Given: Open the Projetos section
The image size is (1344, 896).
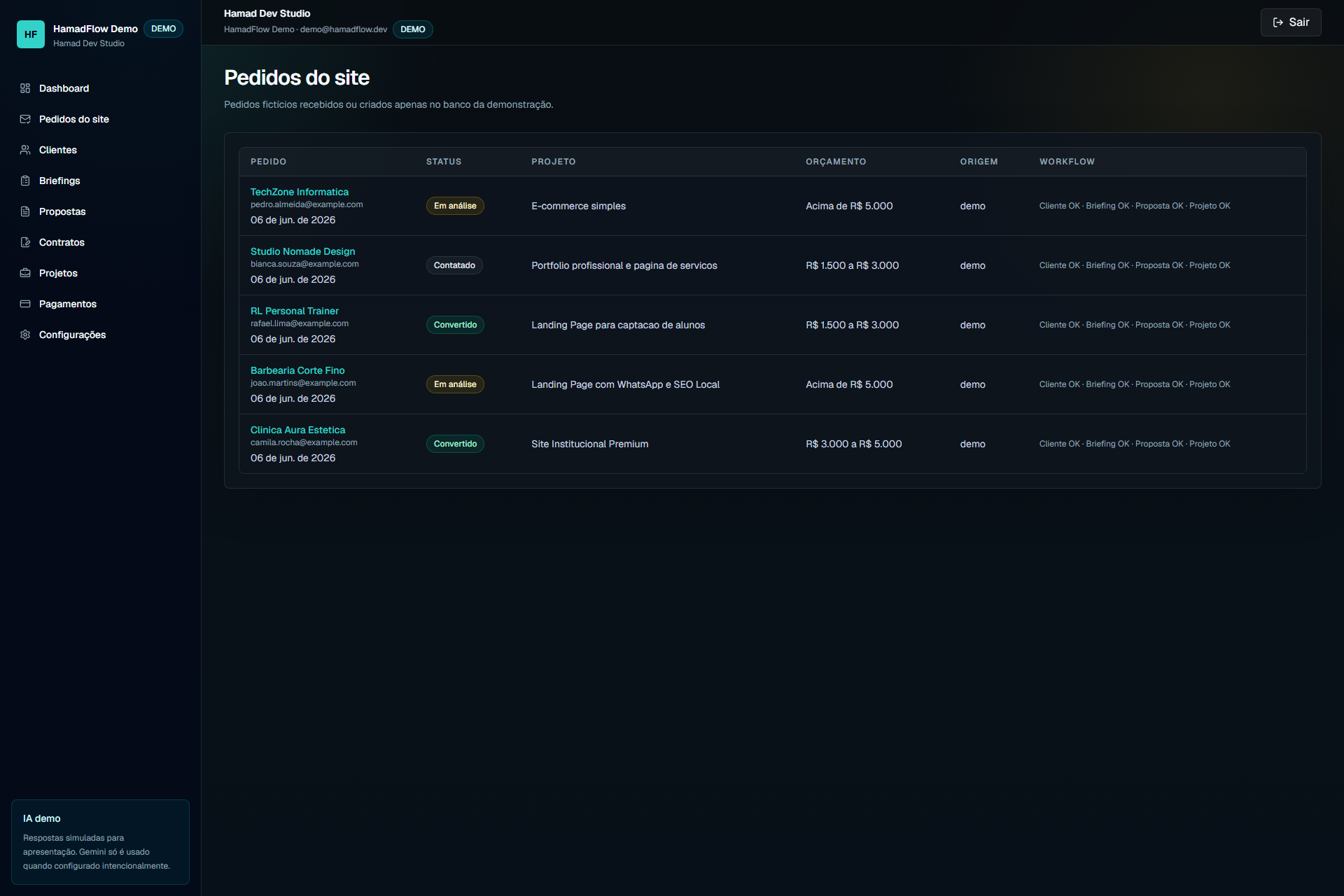Looking at the screenshot, I should [100, 273].
